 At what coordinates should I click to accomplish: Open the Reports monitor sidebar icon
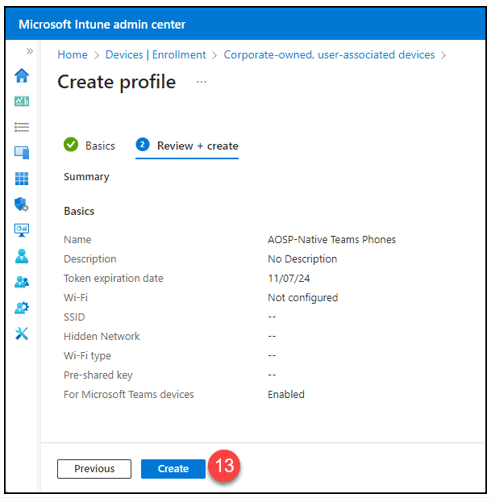coord(22,230)
